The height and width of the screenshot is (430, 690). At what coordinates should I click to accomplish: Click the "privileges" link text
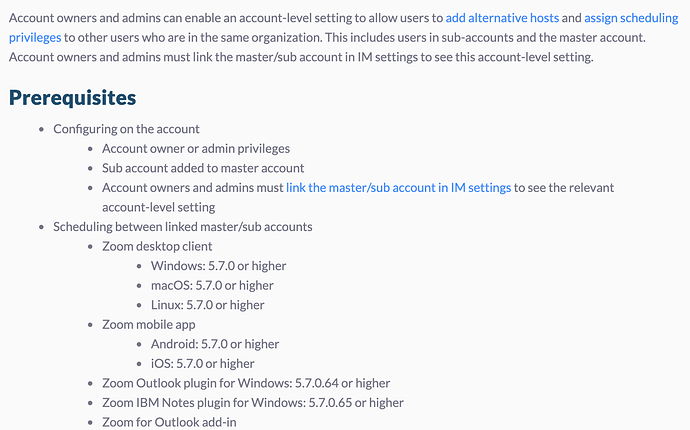[35, 38]
